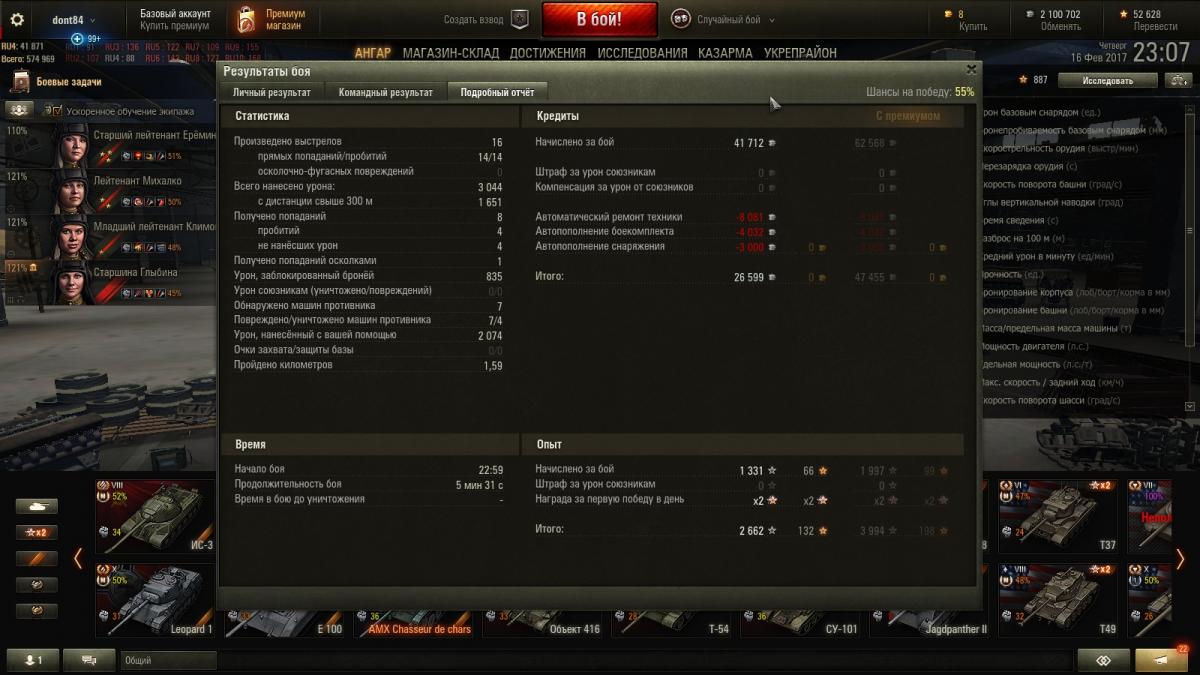Open the settings gear menu
This screenshot has height=675, width=1200.
tap(16, 19)
